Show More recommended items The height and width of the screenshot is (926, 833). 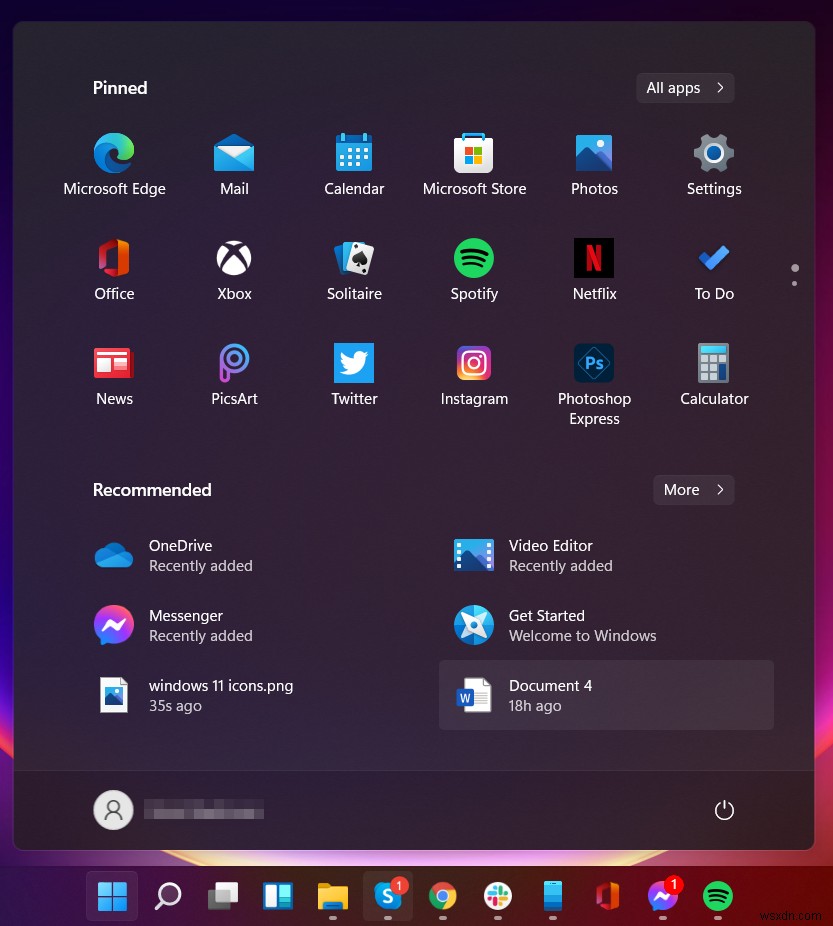(693, 490)
